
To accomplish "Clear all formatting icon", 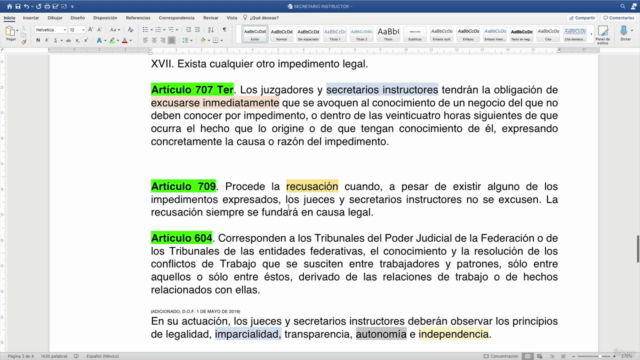I will [x=130, y=30].
